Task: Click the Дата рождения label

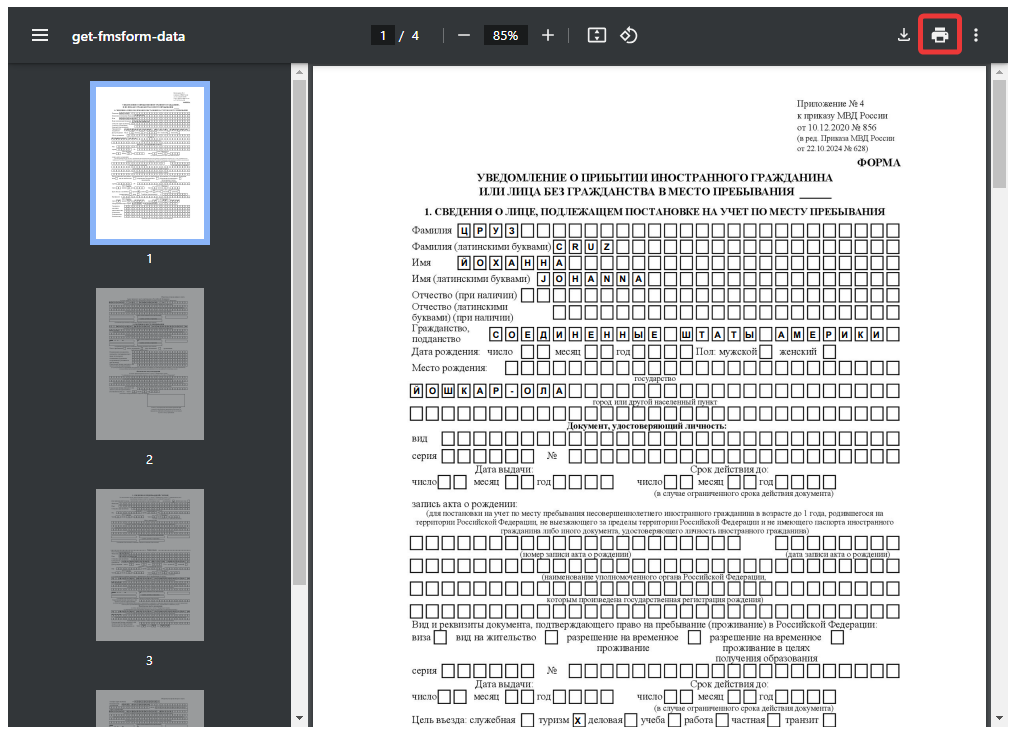Action: [x=446, y=352]
